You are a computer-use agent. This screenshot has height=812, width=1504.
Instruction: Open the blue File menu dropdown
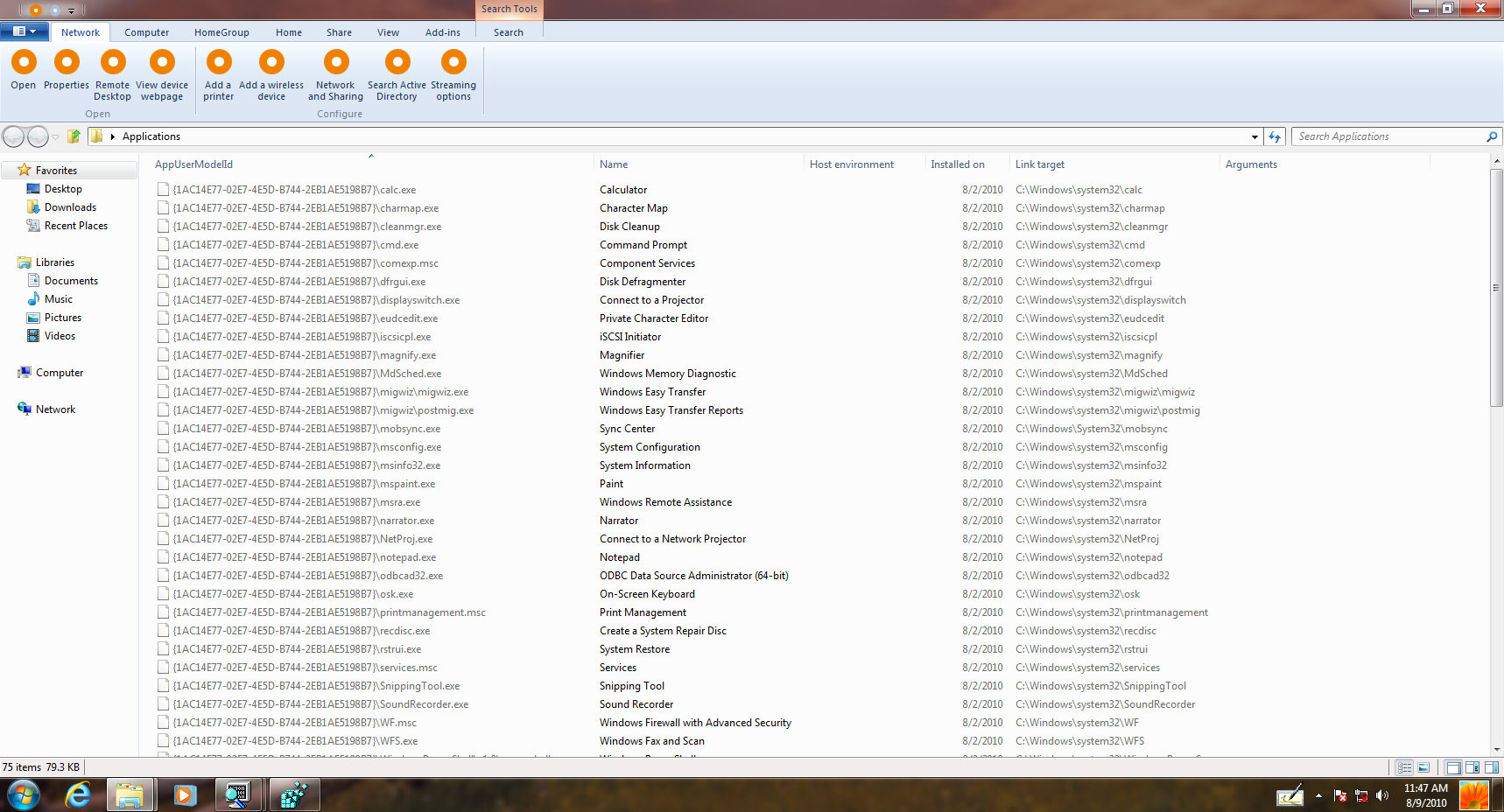coord(25,31)
